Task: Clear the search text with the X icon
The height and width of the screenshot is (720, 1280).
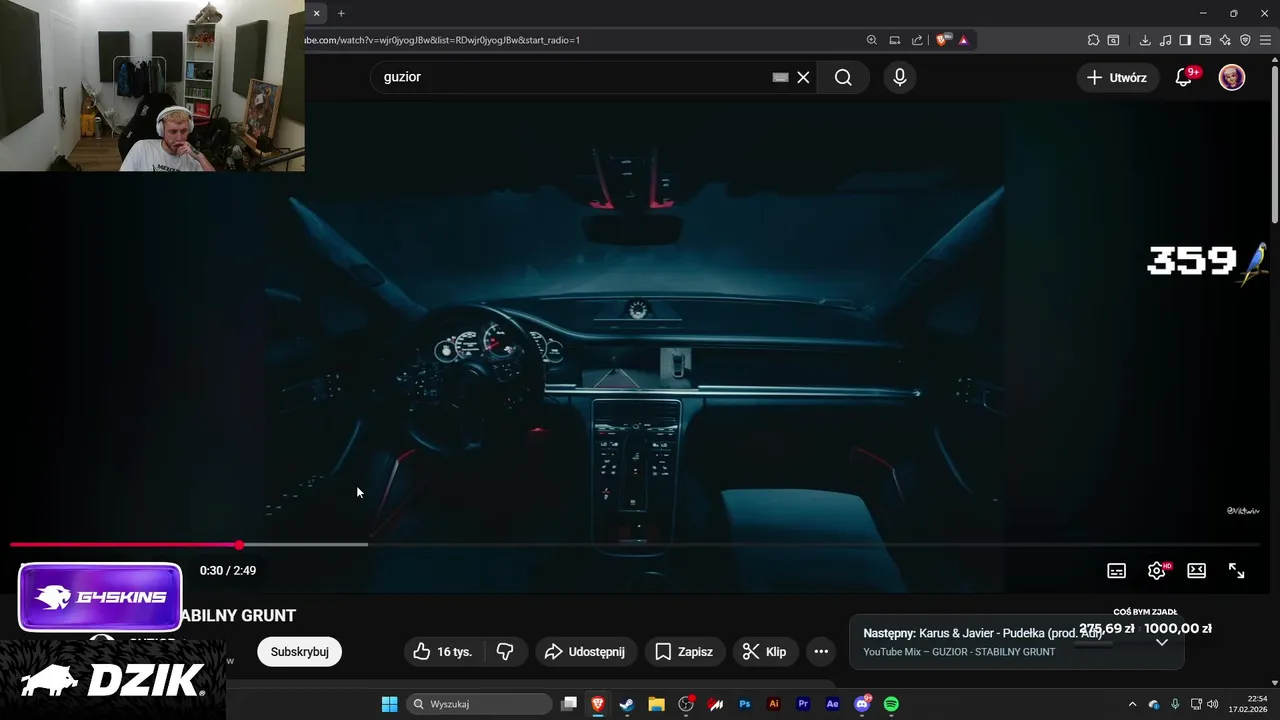Action: (803, 77)
